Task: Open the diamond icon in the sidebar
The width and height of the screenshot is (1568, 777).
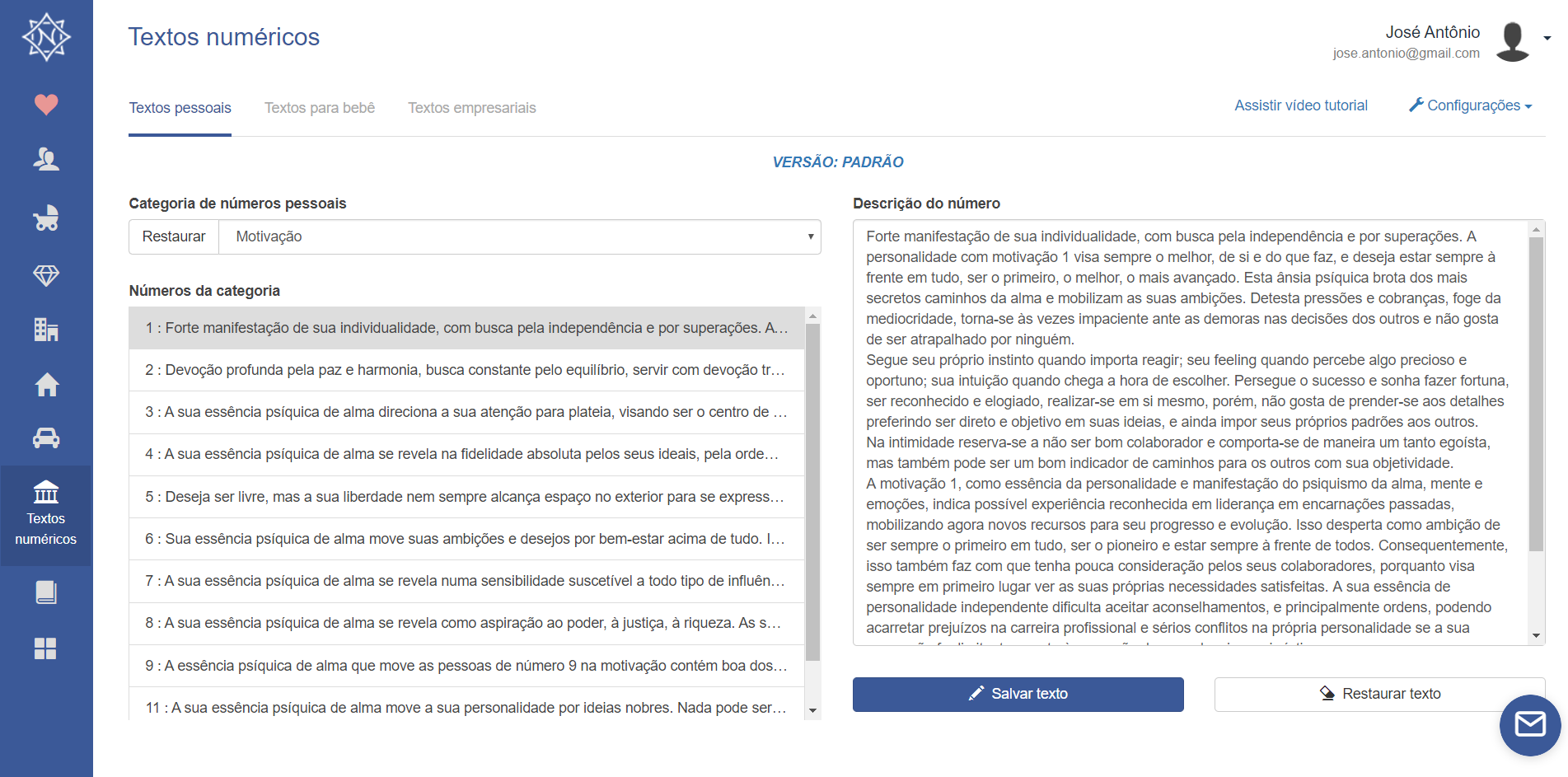Action: click(46, 275)
